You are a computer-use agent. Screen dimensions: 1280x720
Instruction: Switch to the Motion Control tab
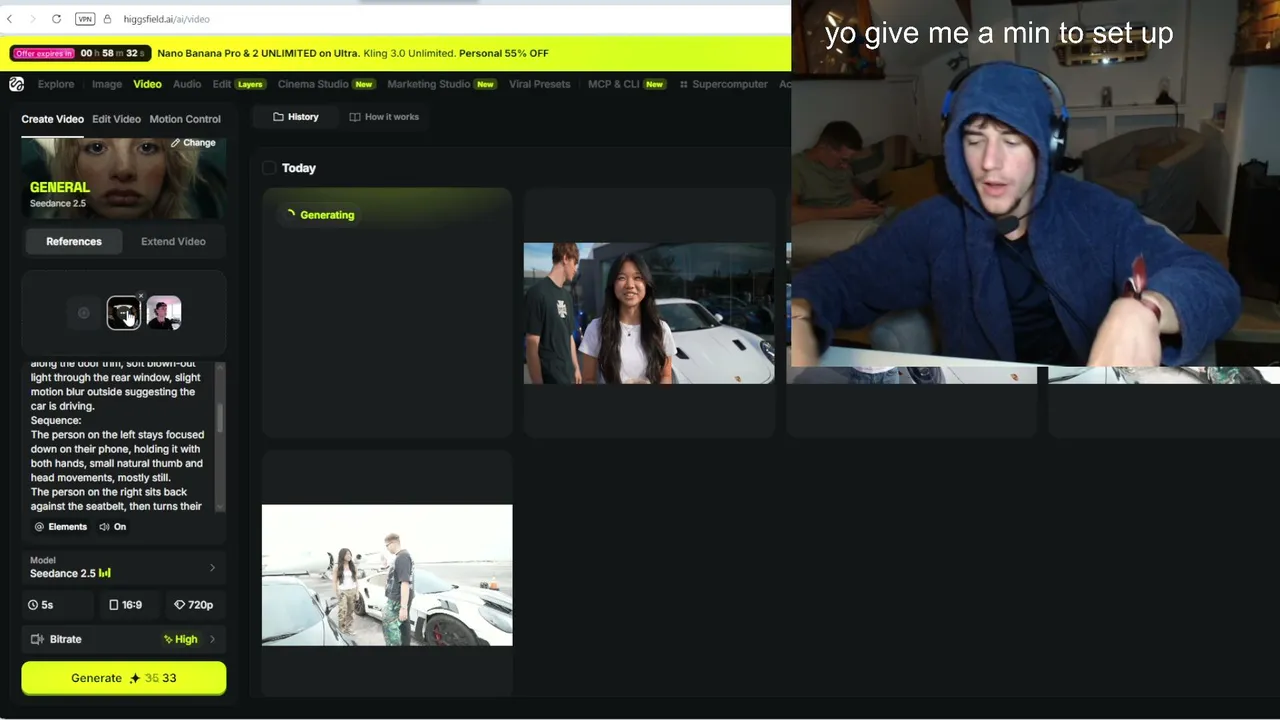(185, 119)
